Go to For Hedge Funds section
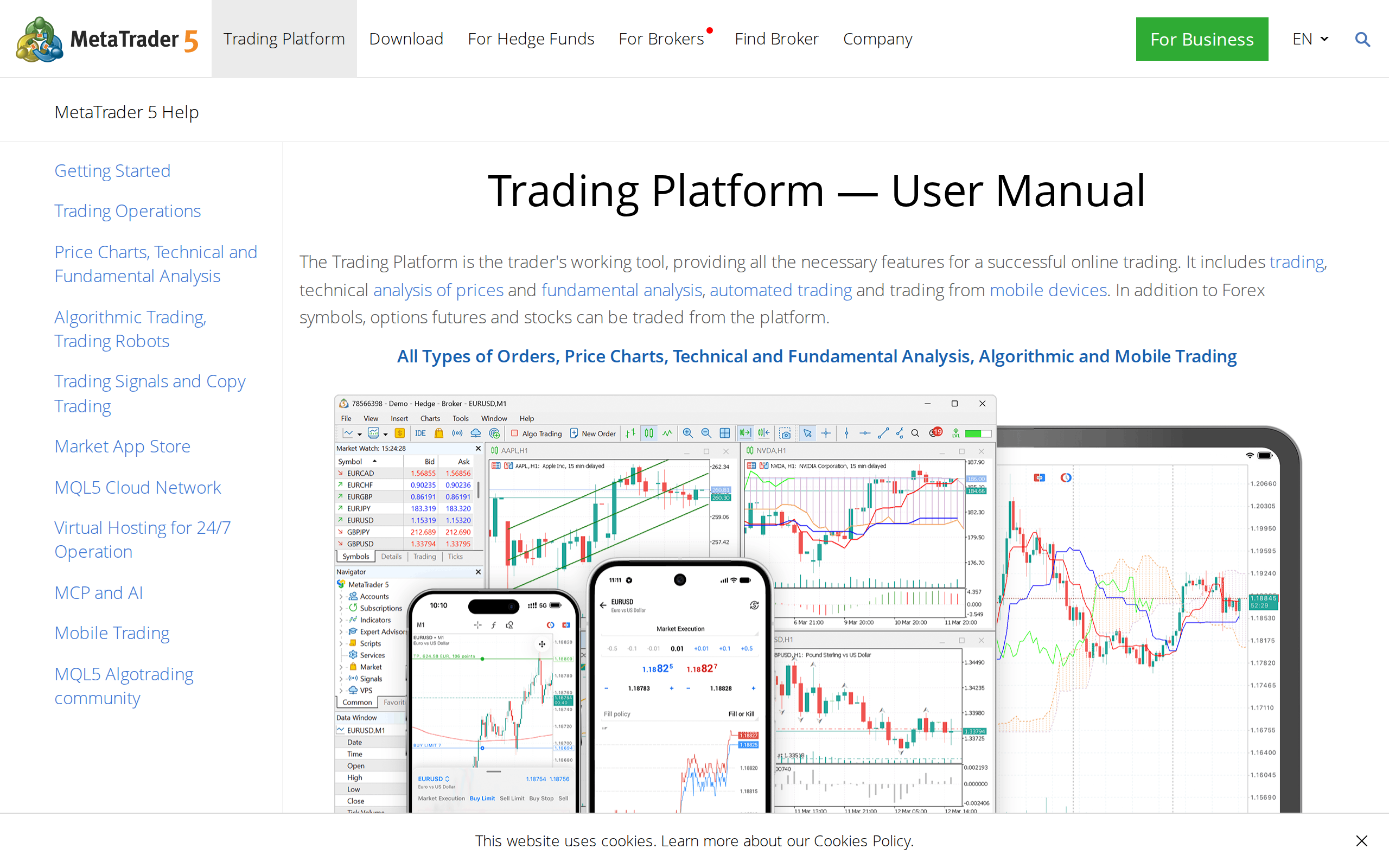This screenshot has width=1389, height=868. (x=531, y=39)
